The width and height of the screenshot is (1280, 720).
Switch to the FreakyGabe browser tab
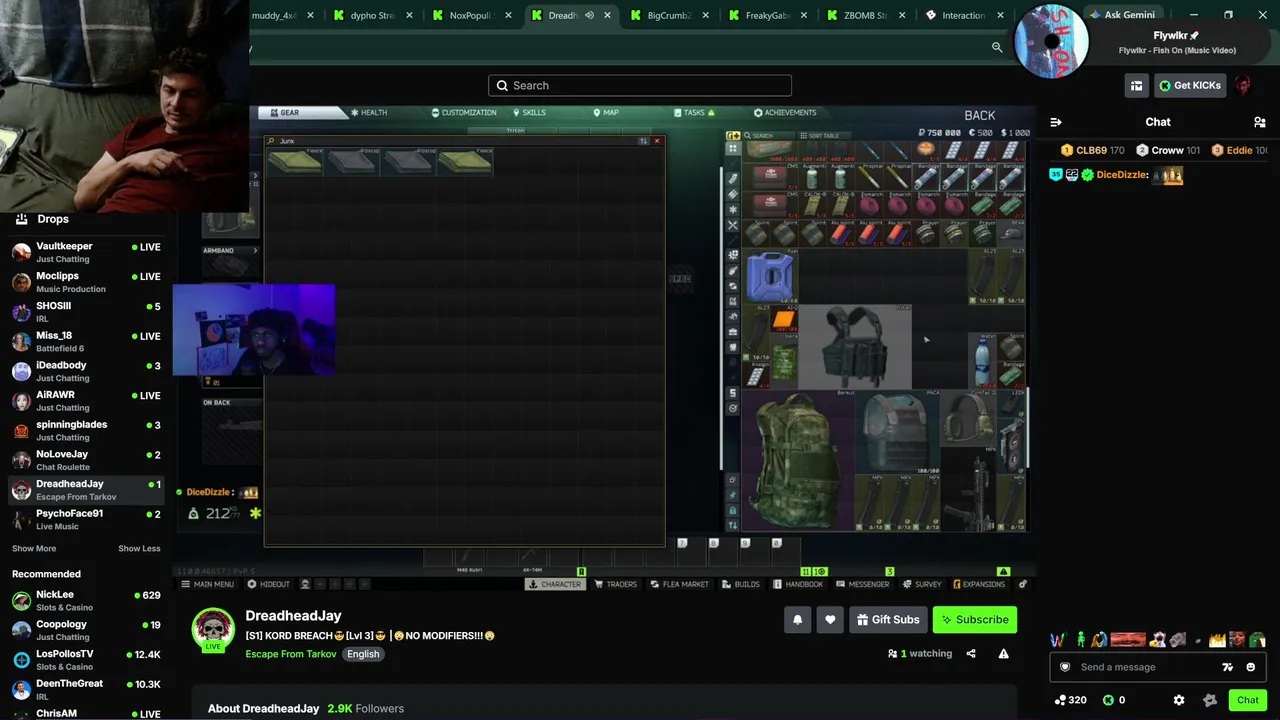768,15
